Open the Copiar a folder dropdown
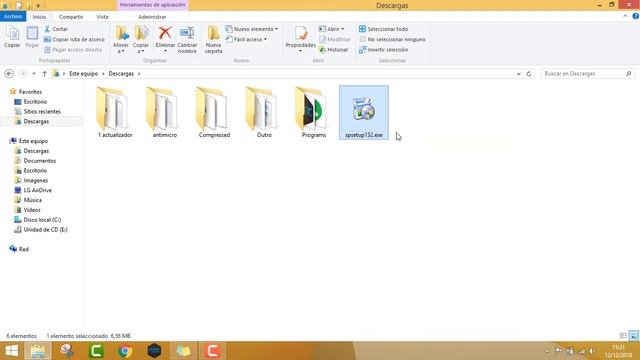 click(x=141, y=40)
